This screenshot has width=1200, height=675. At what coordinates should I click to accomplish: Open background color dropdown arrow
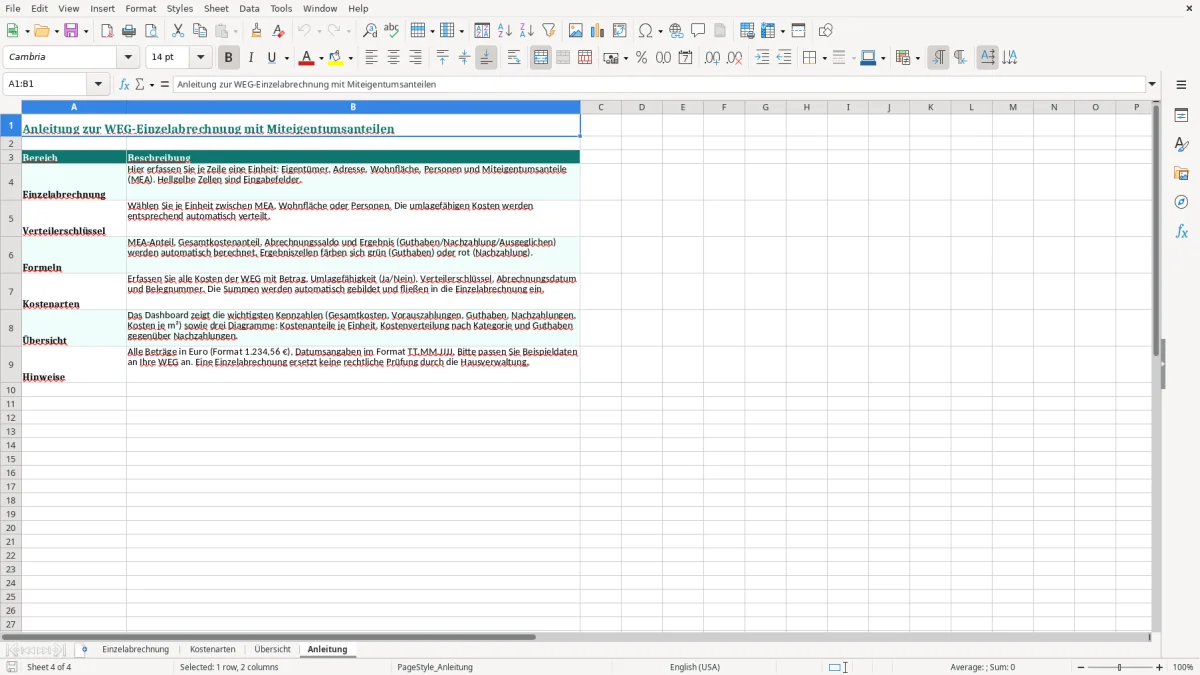coord(350,58)
